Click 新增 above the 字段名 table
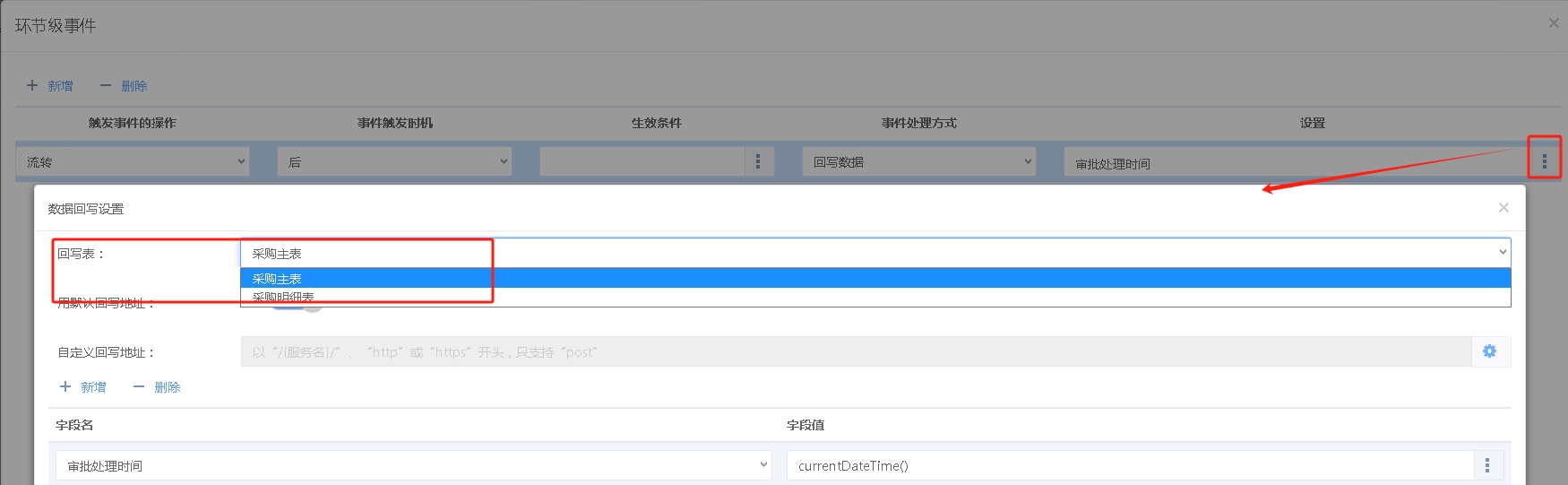 coord(83,387)
